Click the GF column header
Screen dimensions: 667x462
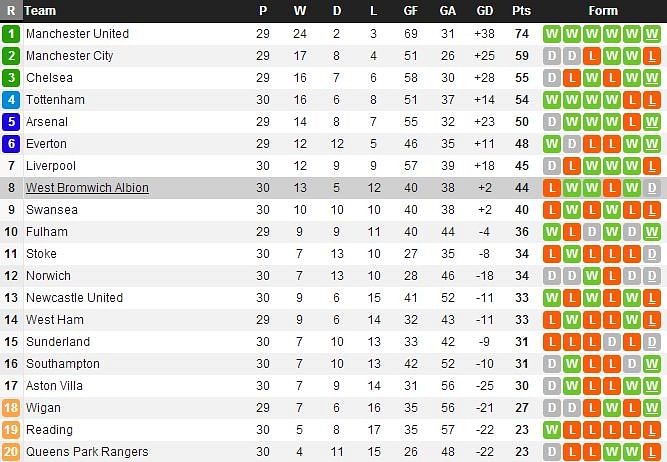410,11
